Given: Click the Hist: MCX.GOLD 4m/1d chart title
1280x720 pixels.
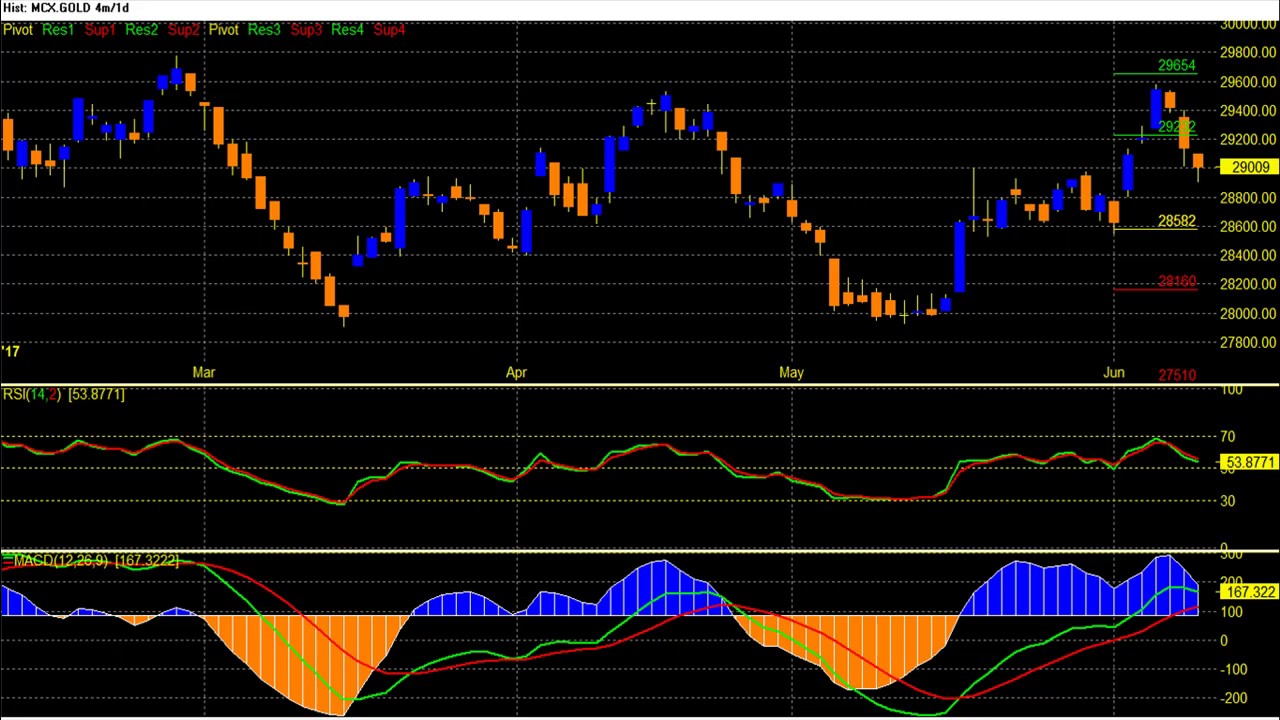Looking at the screenshot, I should pyautogui.click(x=66, y=8).
